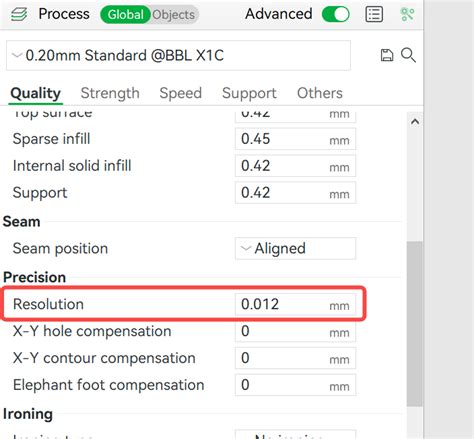
Task: Open the settings search magnifier
Action: pos(408,55)
